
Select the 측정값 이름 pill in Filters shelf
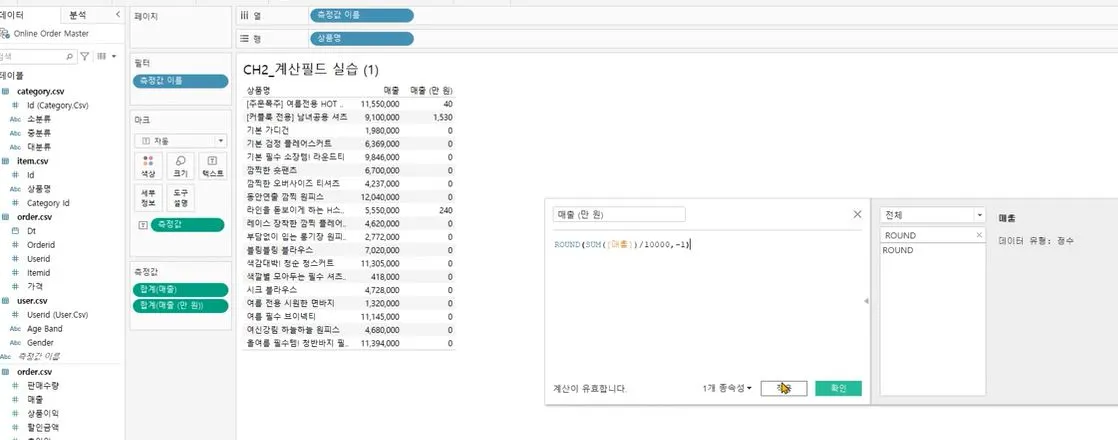tap(180, 81)
